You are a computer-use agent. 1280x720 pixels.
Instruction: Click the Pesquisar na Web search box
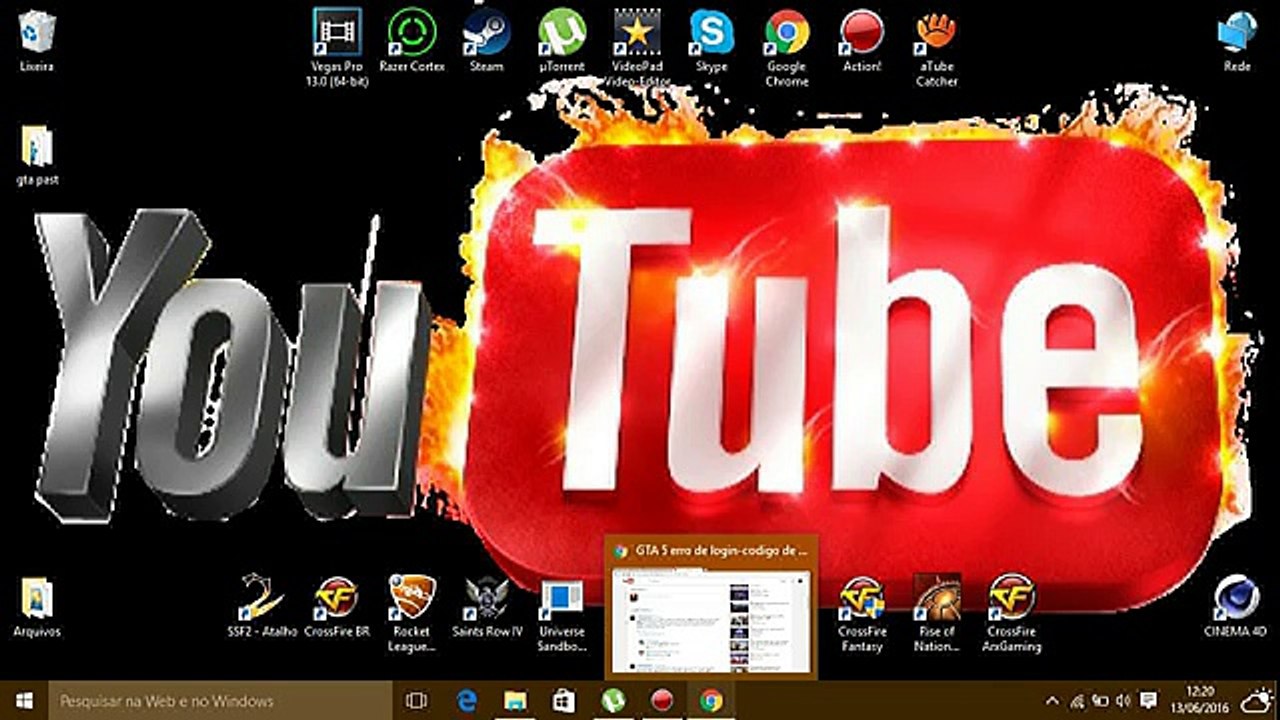pos(220,700)
